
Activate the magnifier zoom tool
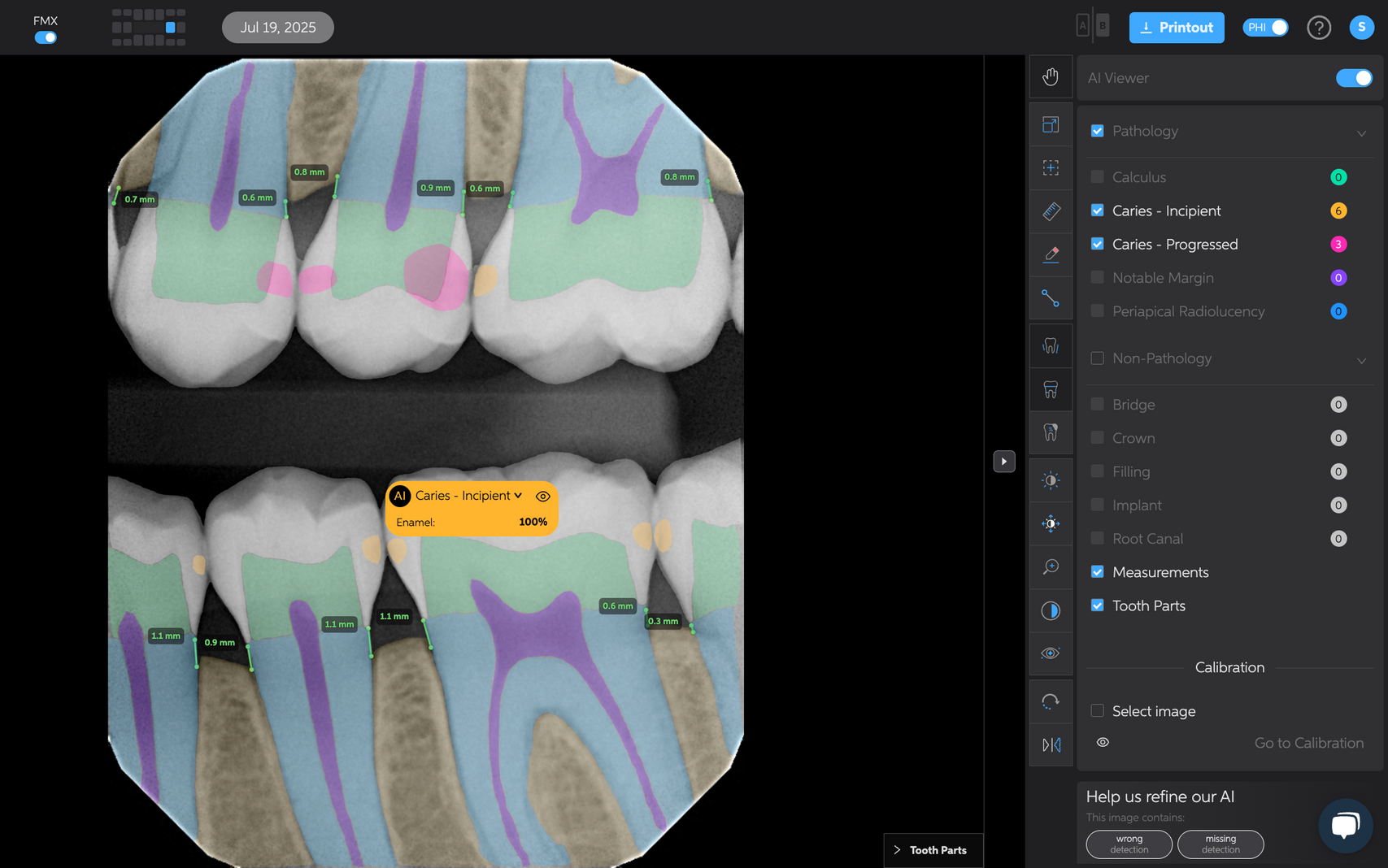coord(1051,566)
